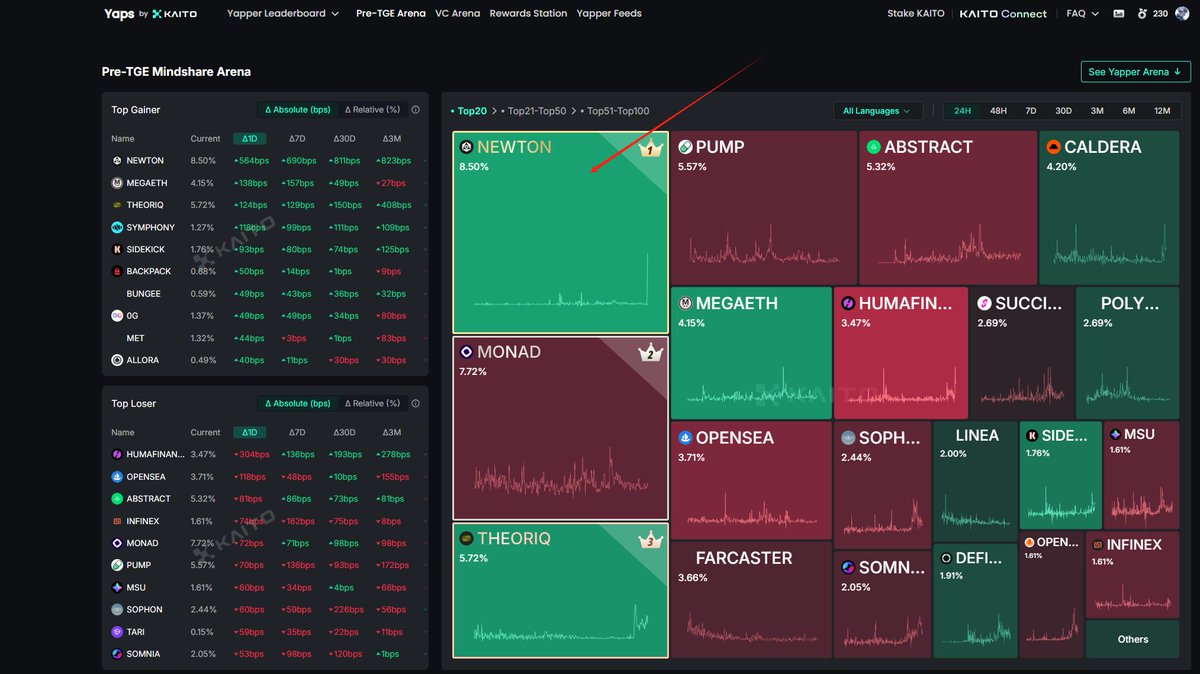Click SOPHON's token icon in Top Loser table

(x=117, y=609)
